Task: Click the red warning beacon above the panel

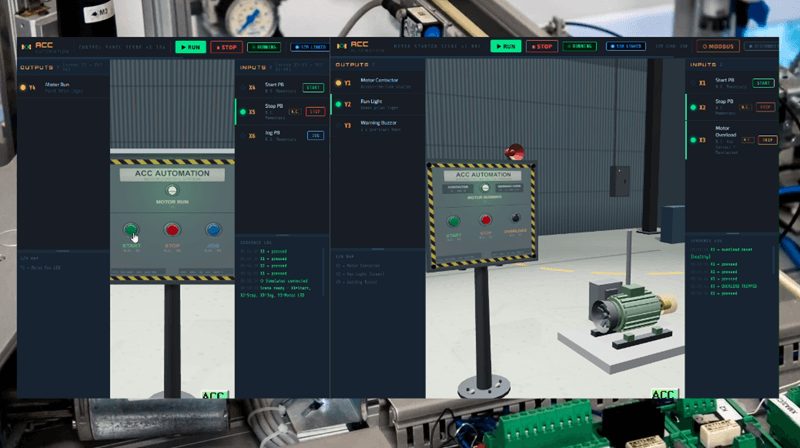Action: 514,152
